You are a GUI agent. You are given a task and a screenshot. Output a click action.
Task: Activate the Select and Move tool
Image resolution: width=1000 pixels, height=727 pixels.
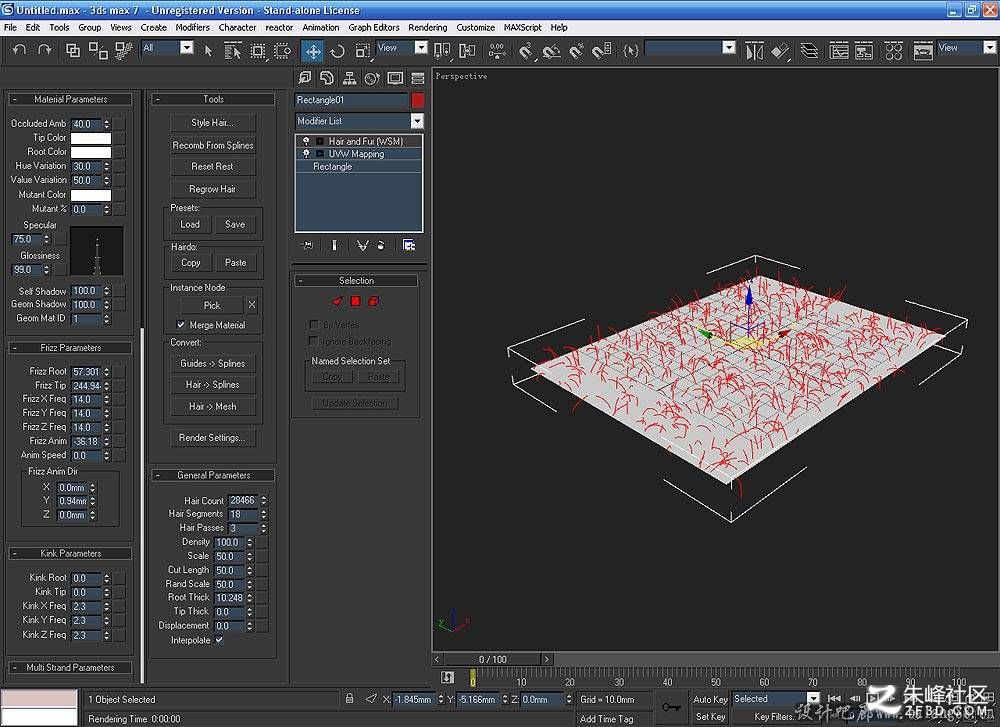312,51
